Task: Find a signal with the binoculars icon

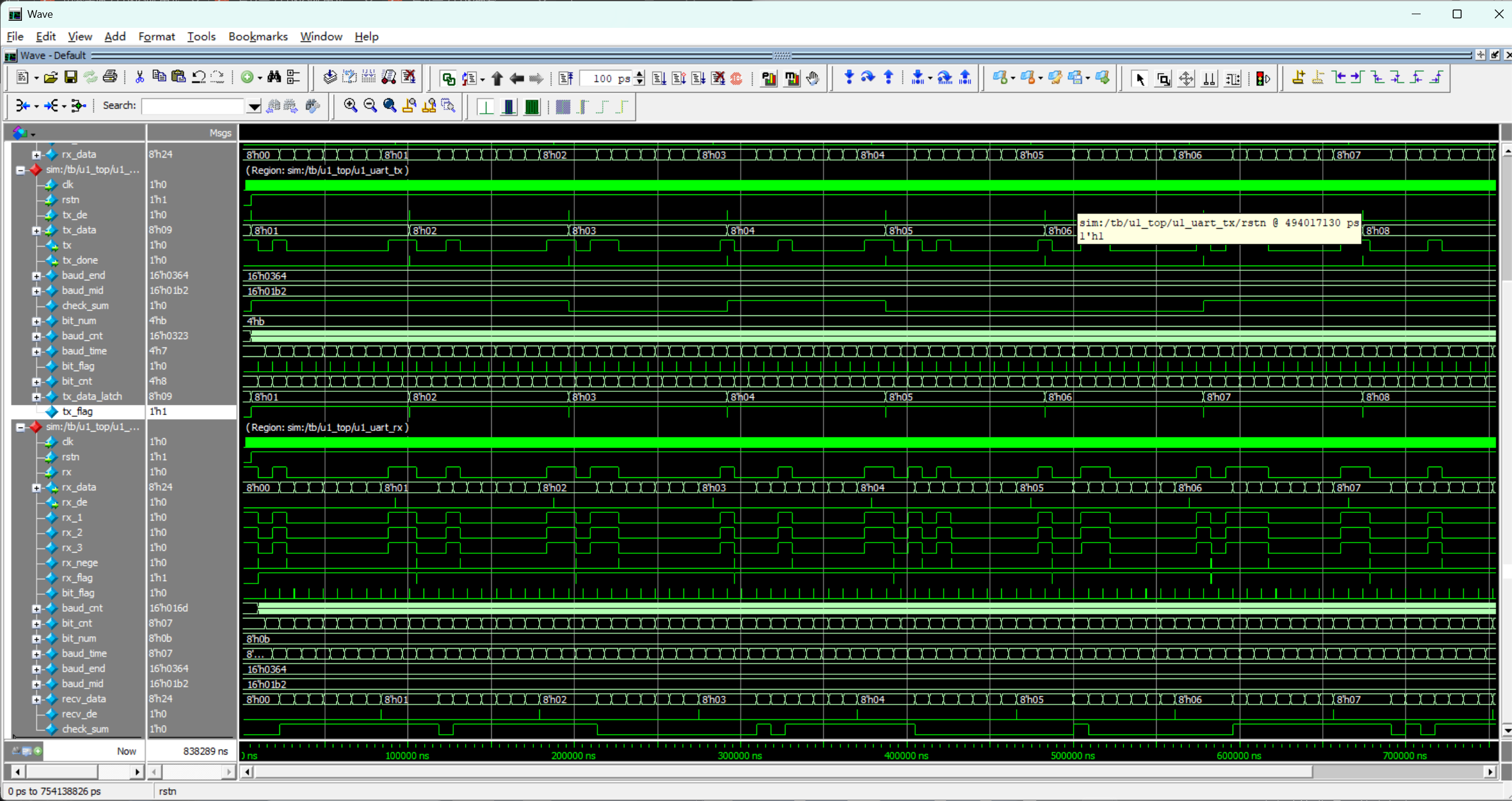Action: (x=273, y=78)
